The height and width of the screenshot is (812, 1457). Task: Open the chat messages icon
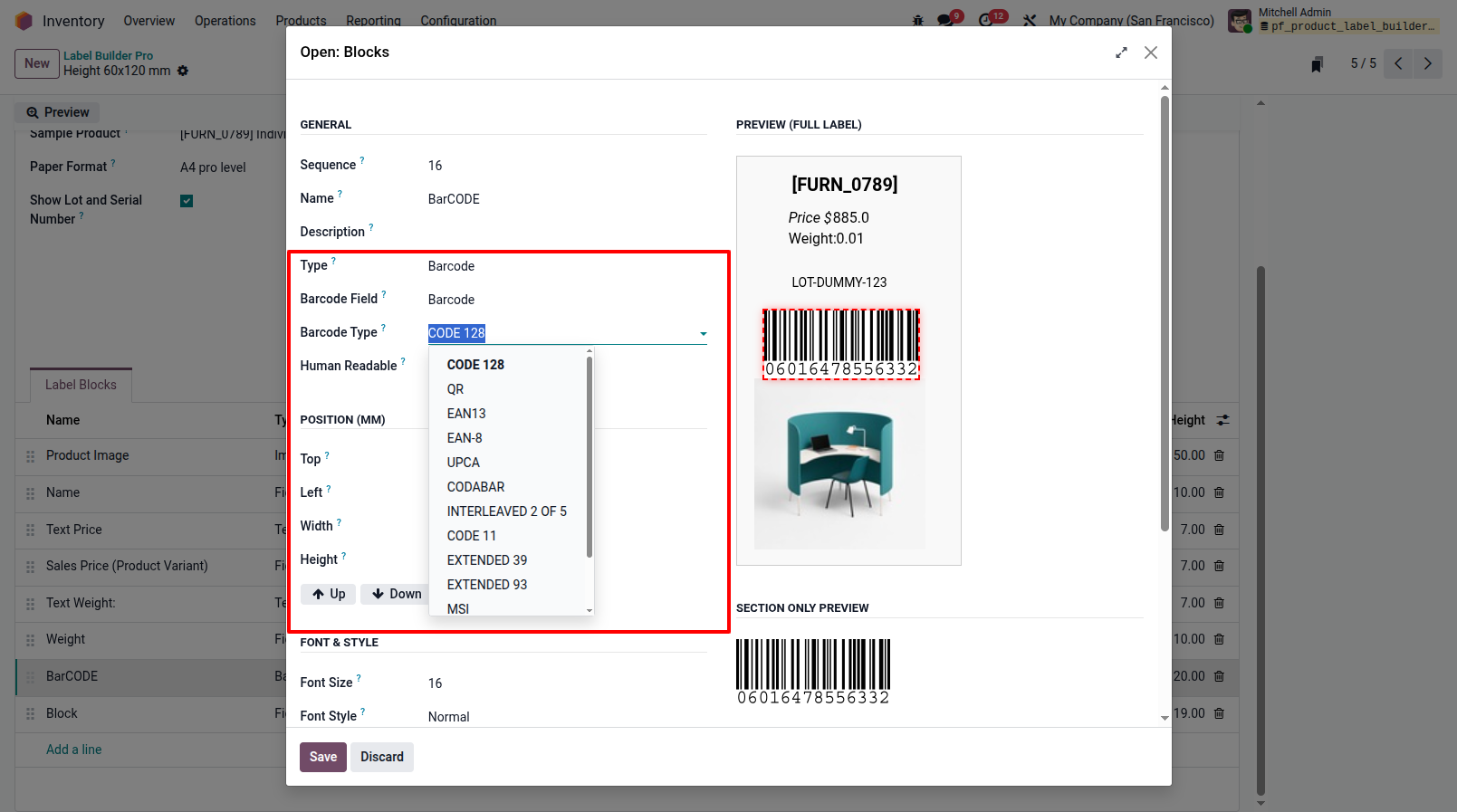click(x=946, y=20)
